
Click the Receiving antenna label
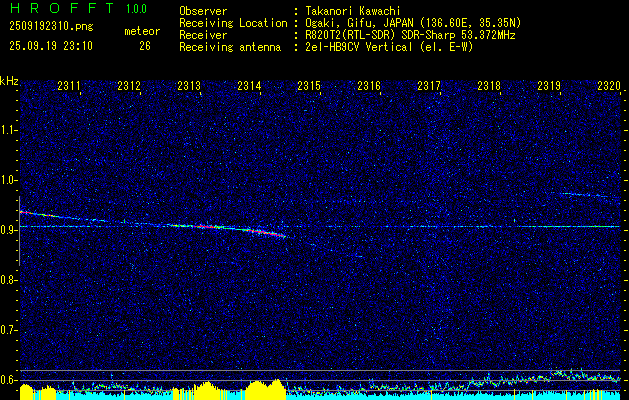(x=230, y=47)
